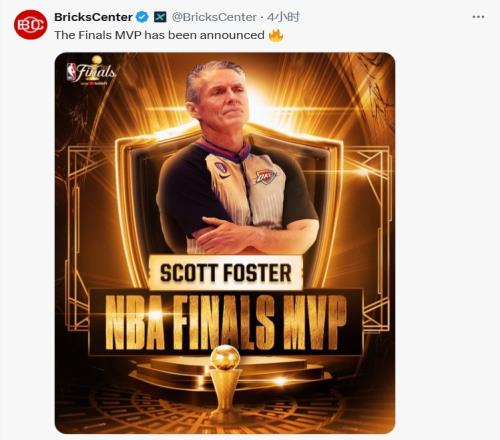Click the square affiliate badge beside checkmark
Screen dimensions: 500x440
[x=160, y=17]
